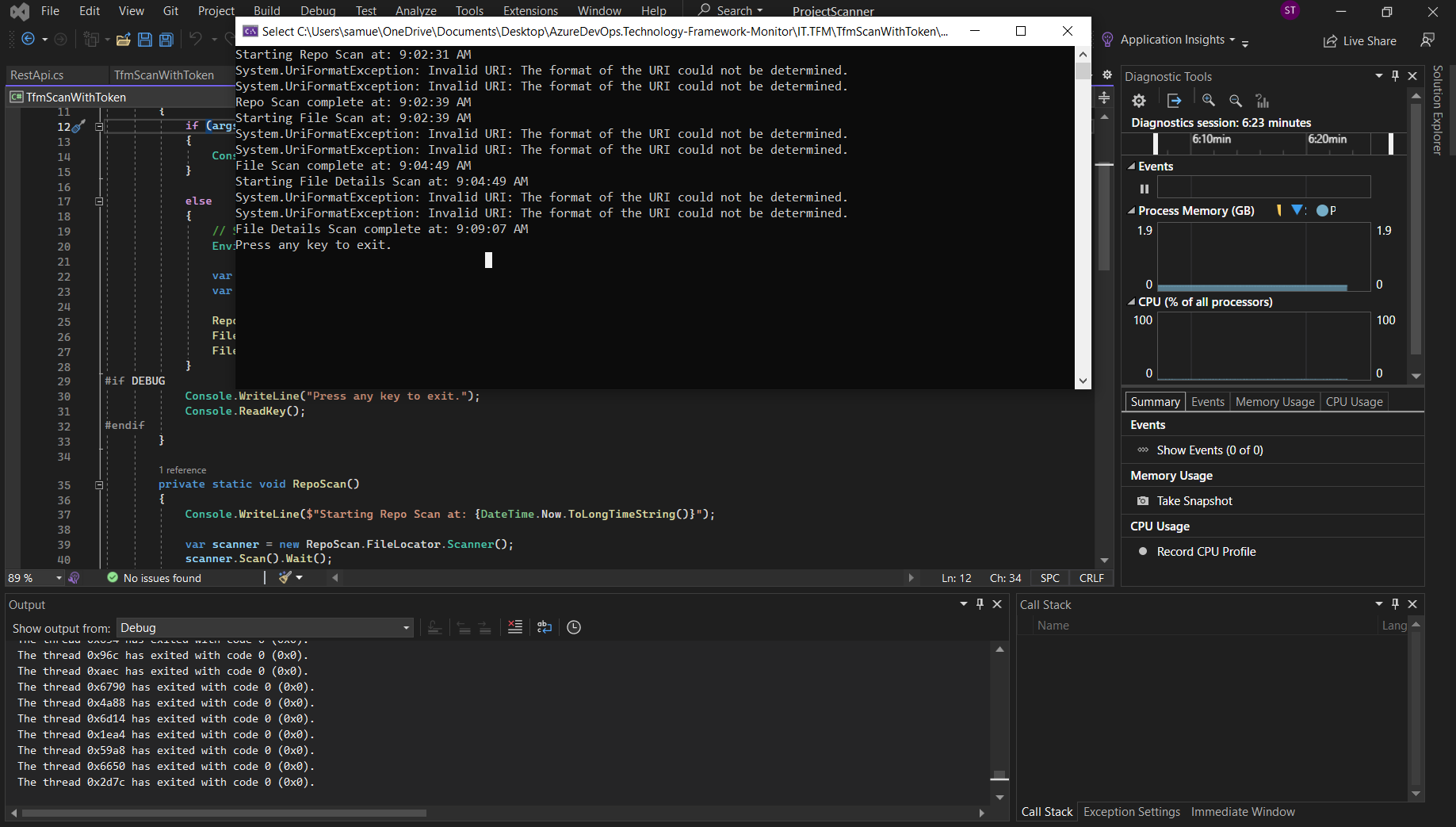
Task: Open the Show output from dropdown
Action: 406,627
